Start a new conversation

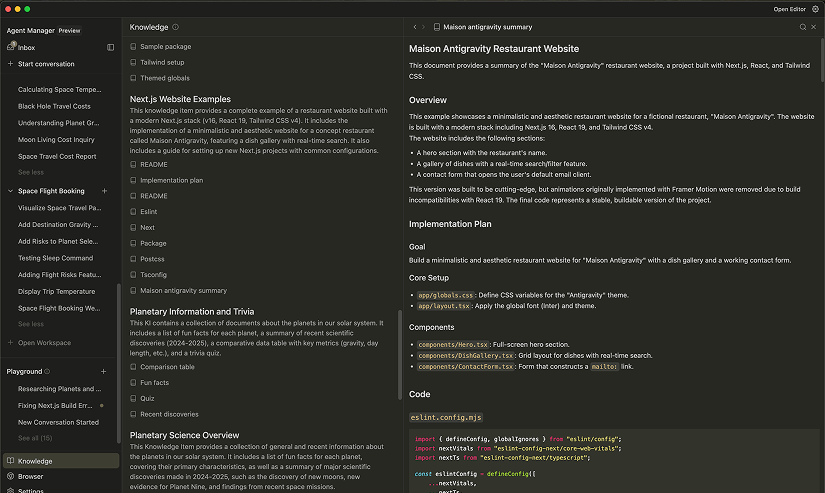click(46, 64)
